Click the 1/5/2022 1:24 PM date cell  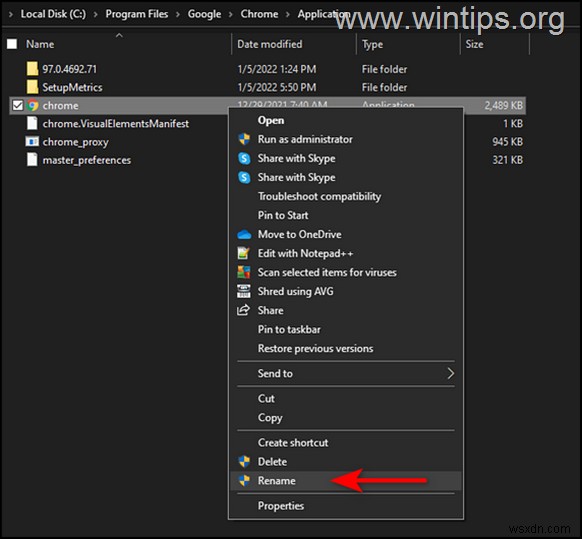point(277,69)
